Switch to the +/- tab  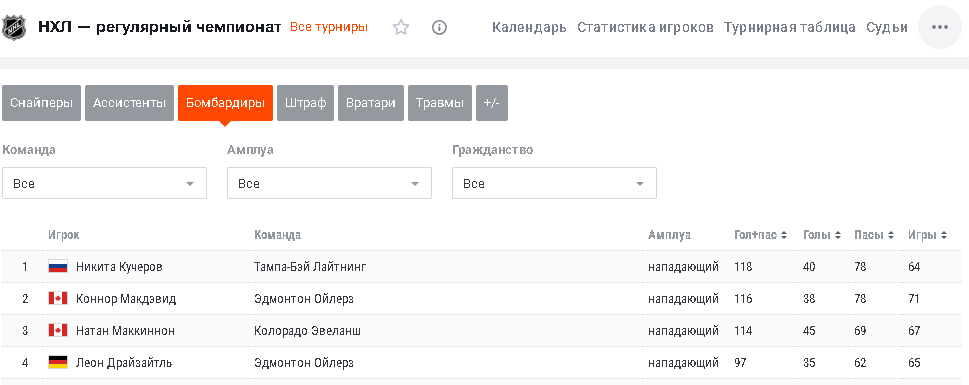tap(492, 103)
